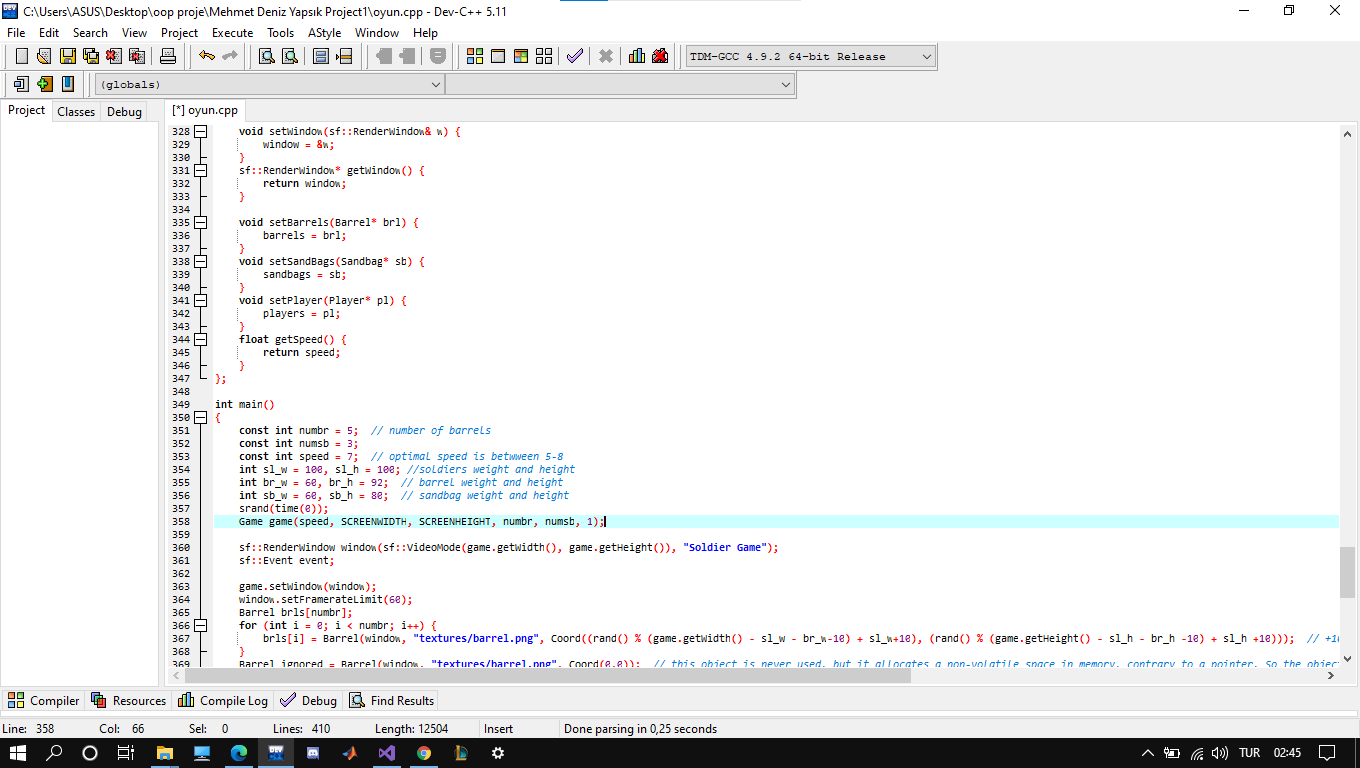Image resolution: width=1360 pixels, height=768 pixels.
Task: Click the Save file toolbar icon
Action: click(68, 56)
